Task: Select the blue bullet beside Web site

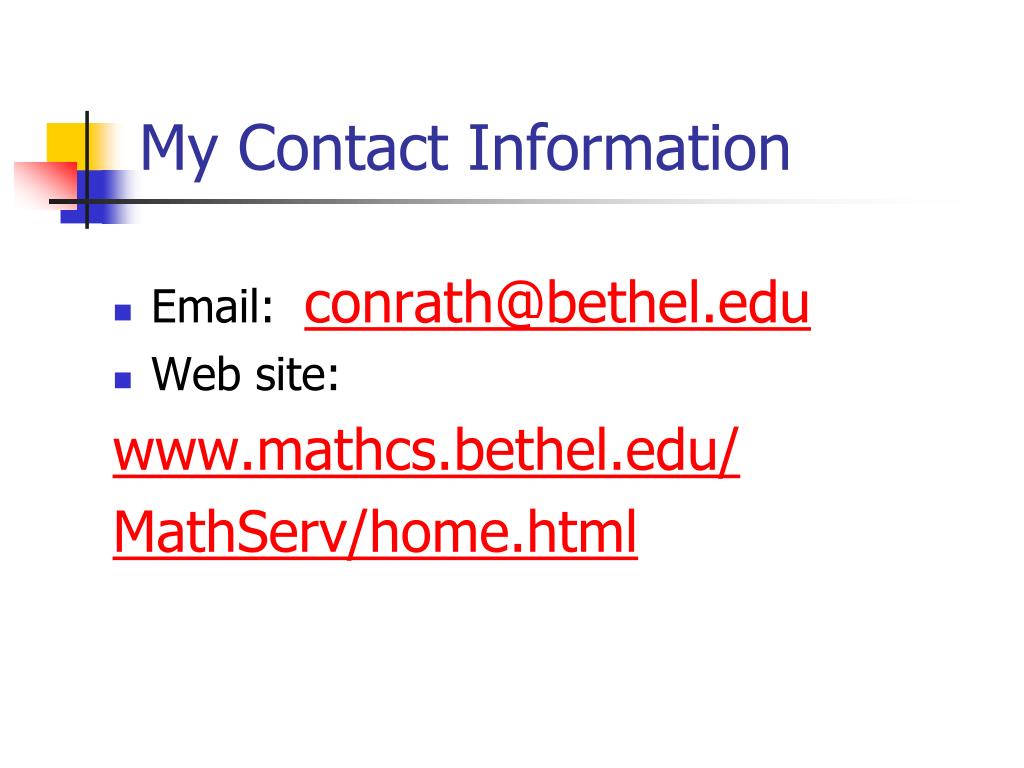Action: [x=123, y=379]
